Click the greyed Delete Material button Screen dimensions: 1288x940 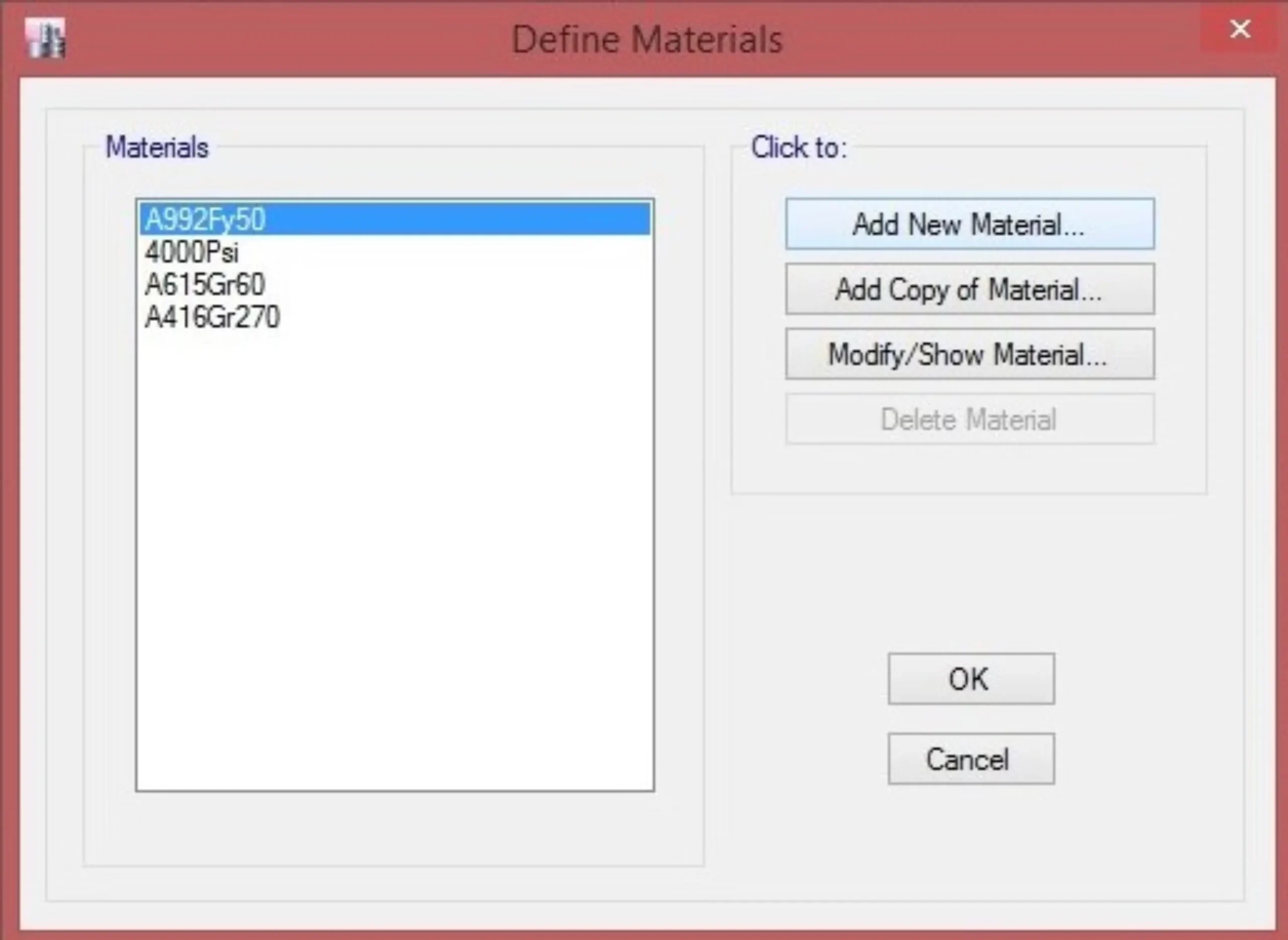coord(970,419)
